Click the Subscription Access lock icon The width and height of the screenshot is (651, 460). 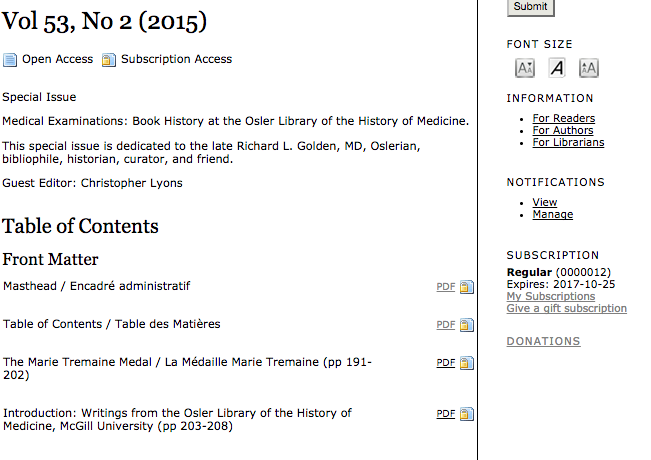(x=109, y=60)
